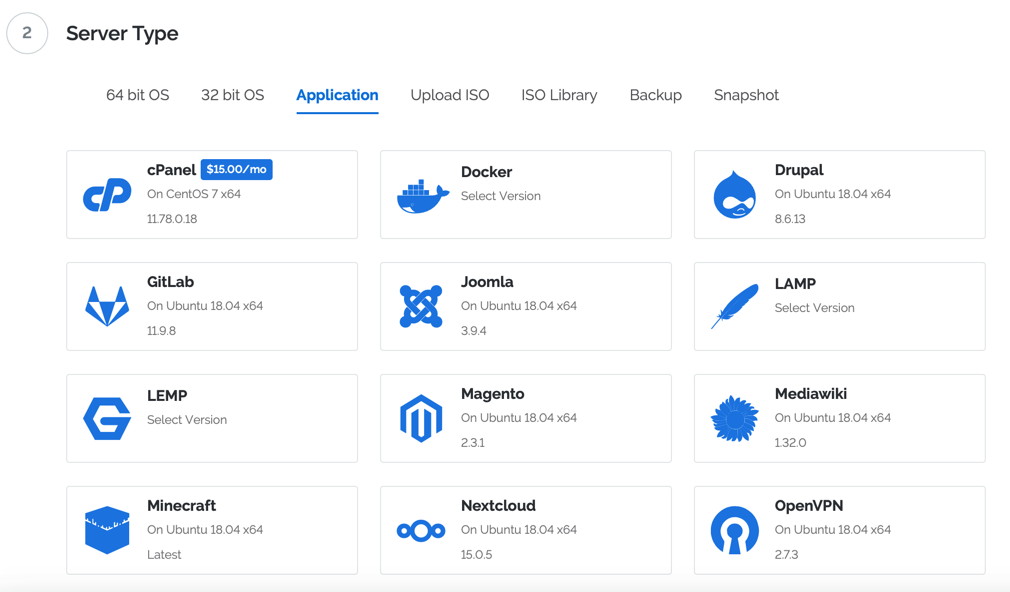The width and height of the screenshot is (1010, 592).
Task: Click the Drupal drop icon
Action: coord(735,195)
